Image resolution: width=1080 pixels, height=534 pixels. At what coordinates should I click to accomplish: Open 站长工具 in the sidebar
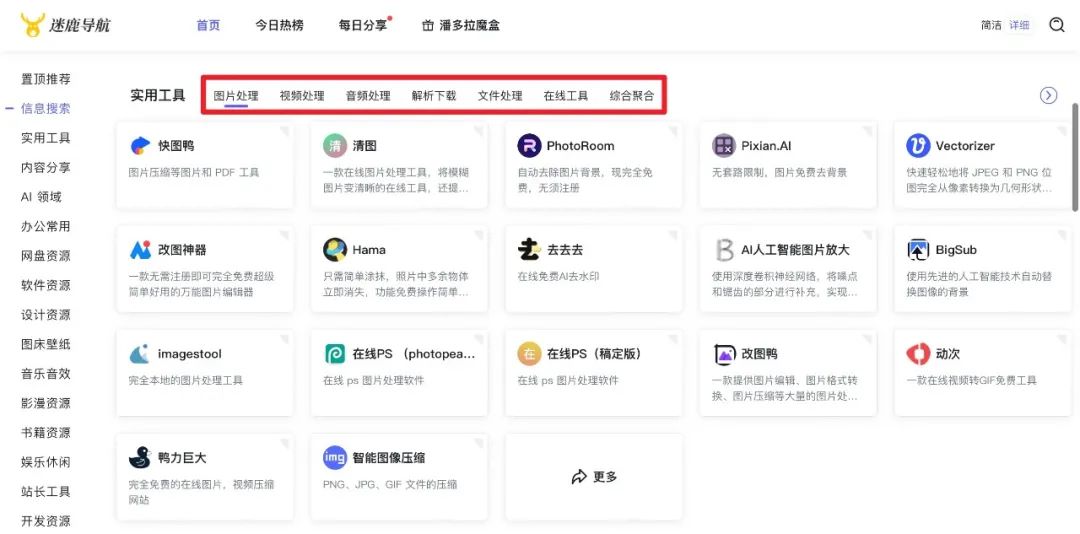click(45, 492)
